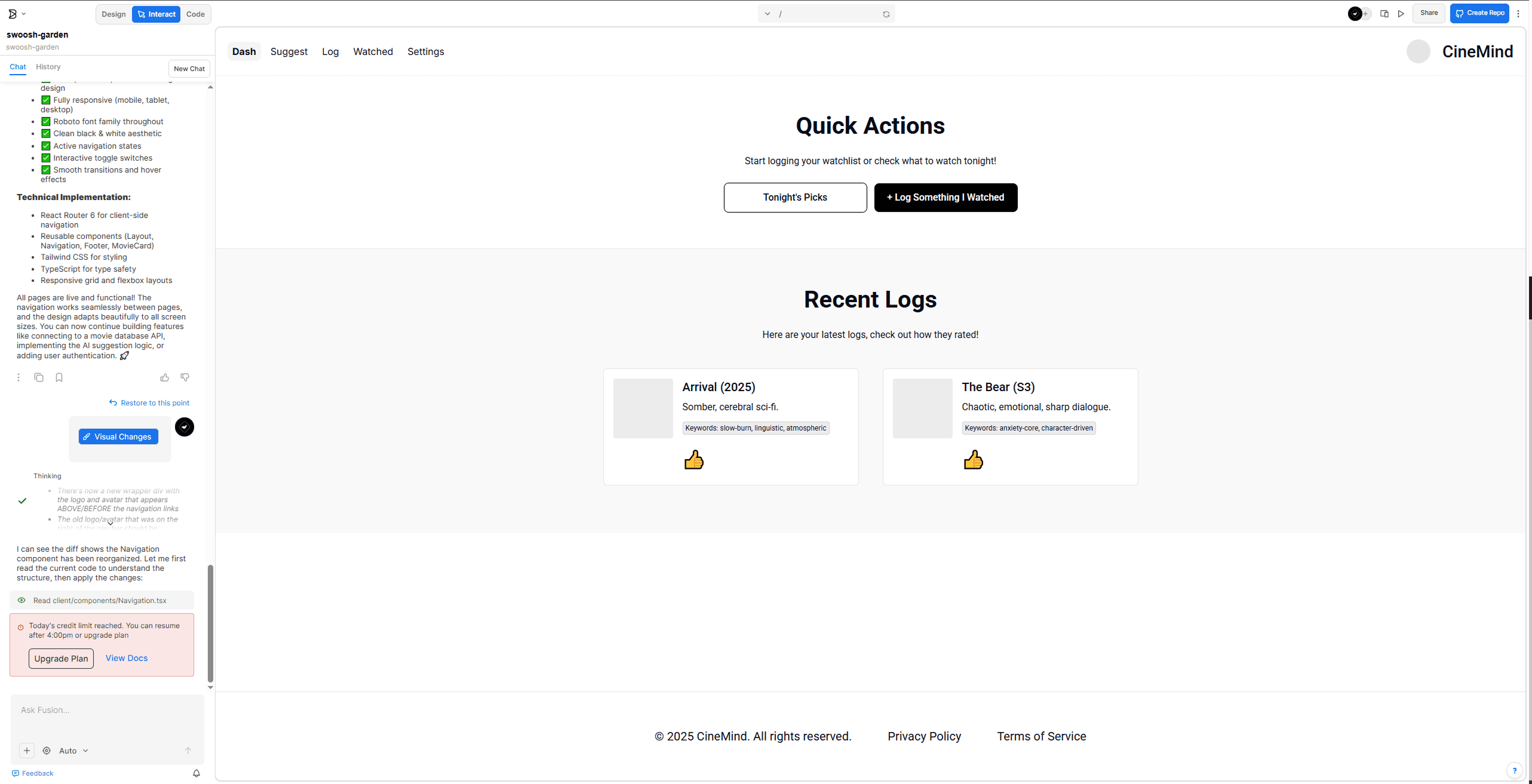Open the History tab
The width and height of the screenshot is (1532, 784).
(x=48, y=67)
